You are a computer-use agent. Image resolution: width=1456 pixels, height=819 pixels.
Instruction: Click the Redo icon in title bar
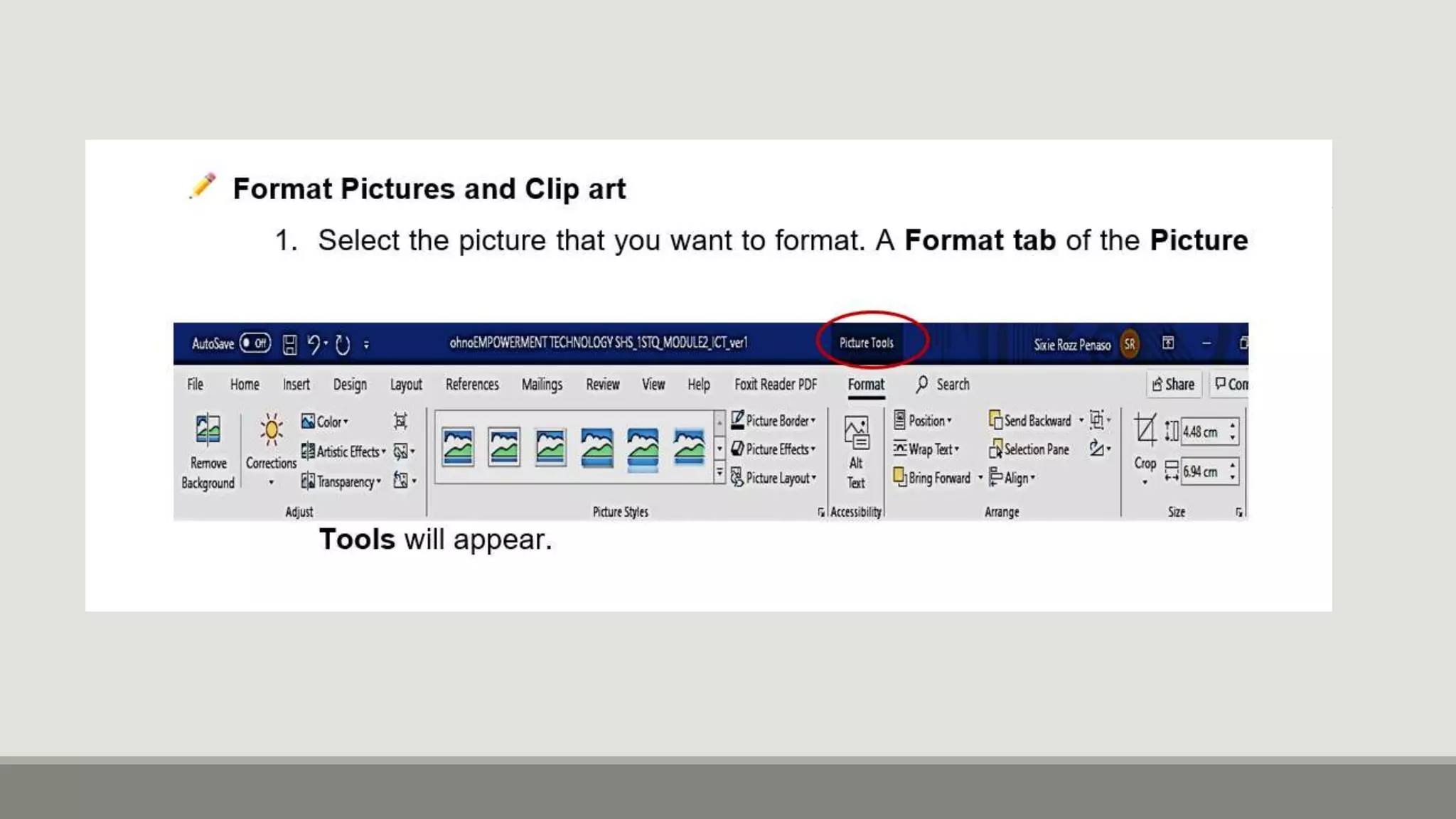tap(343, 345)
